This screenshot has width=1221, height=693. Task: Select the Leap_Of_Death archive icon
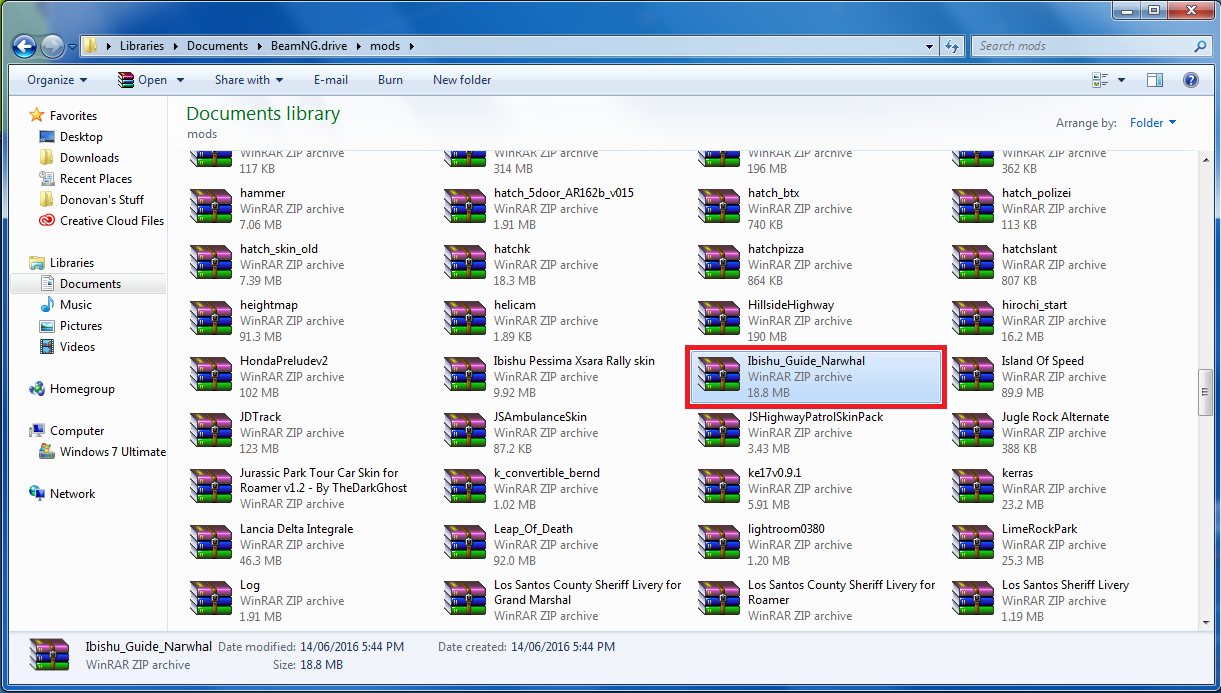(x=465, y=544)
